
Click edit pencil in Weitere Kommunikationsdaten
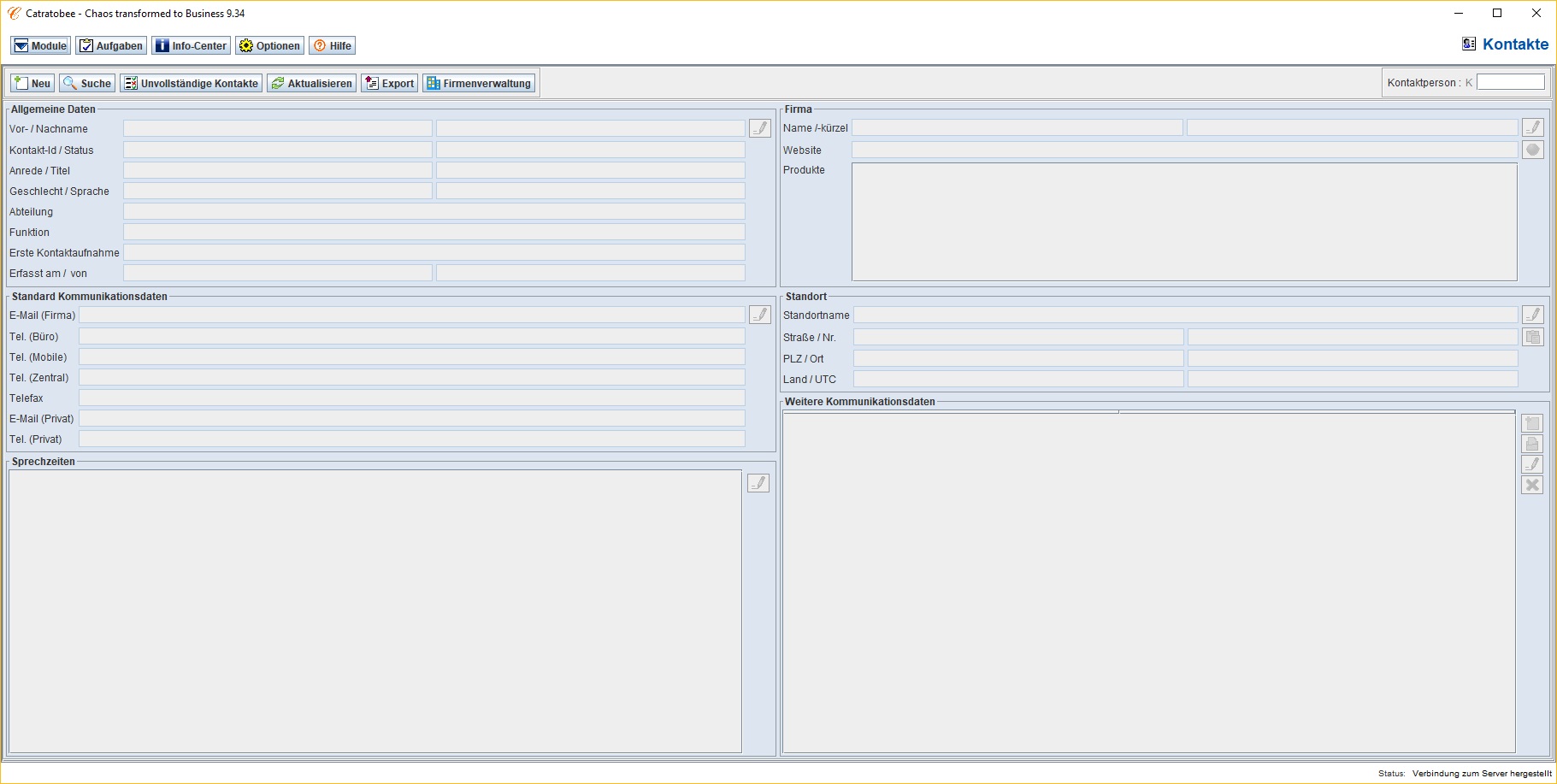pyautogui.click(x=1531, y=464)
